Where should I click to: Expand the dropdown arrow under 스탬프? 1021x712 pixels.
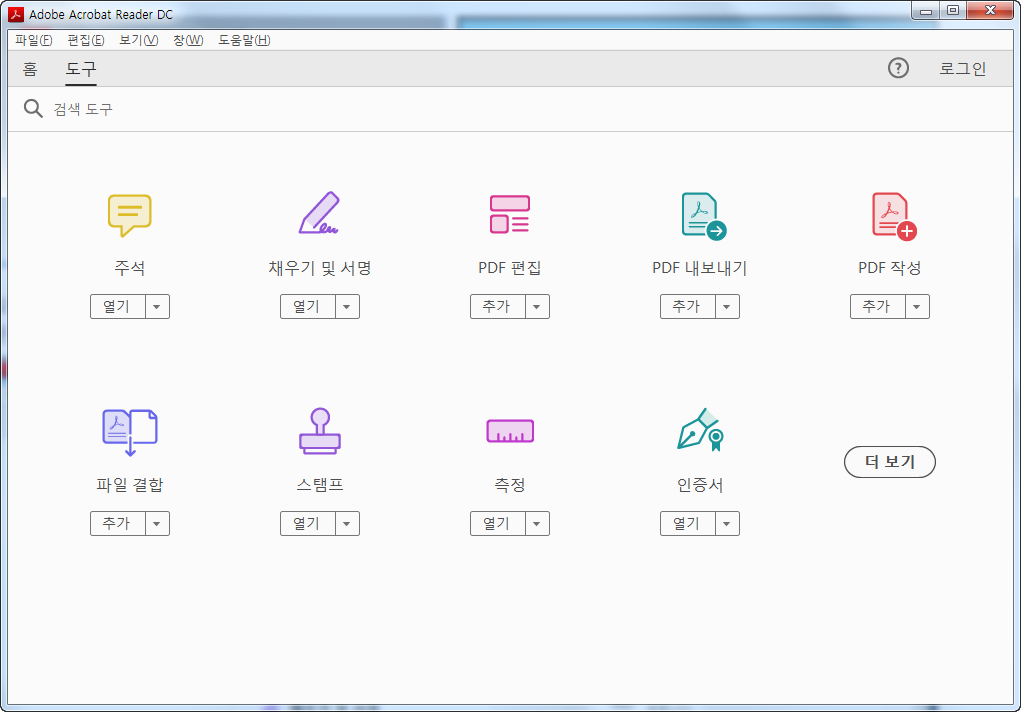pos(347,524)
